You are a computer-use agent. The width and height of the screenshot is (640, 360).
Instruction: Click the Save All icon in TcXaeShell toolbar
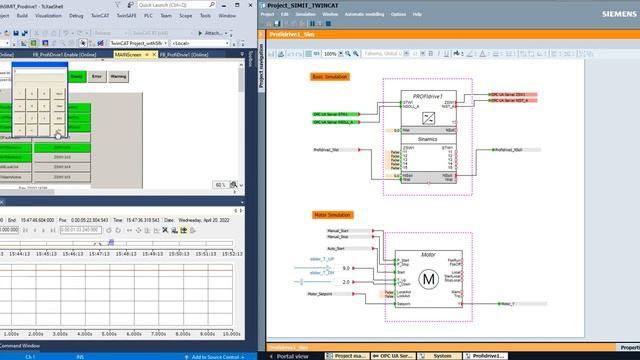24,33
